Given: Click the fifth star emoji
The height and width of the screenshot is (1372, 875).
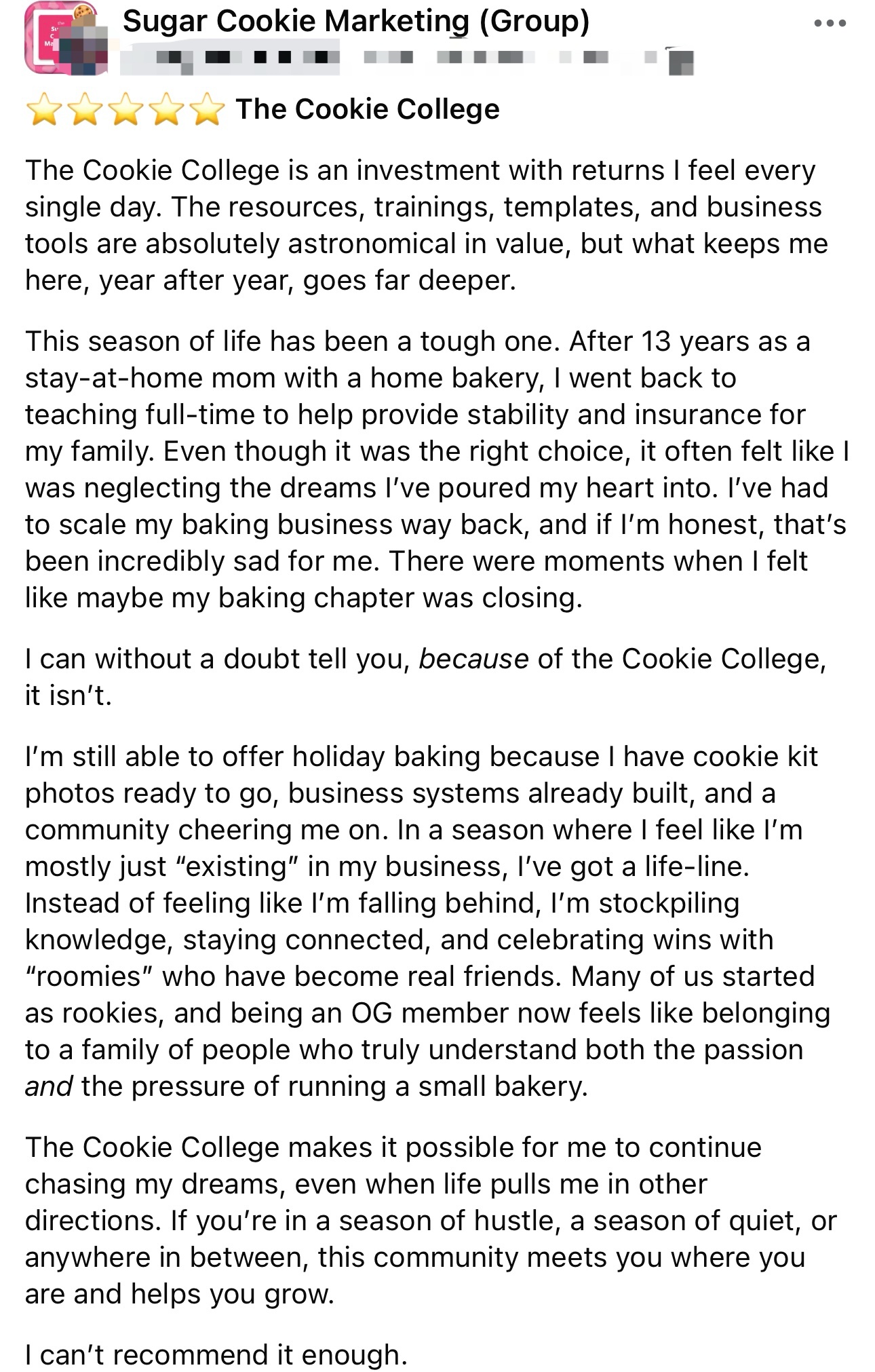Looking at the screenshot, I should tap(207, 110).
